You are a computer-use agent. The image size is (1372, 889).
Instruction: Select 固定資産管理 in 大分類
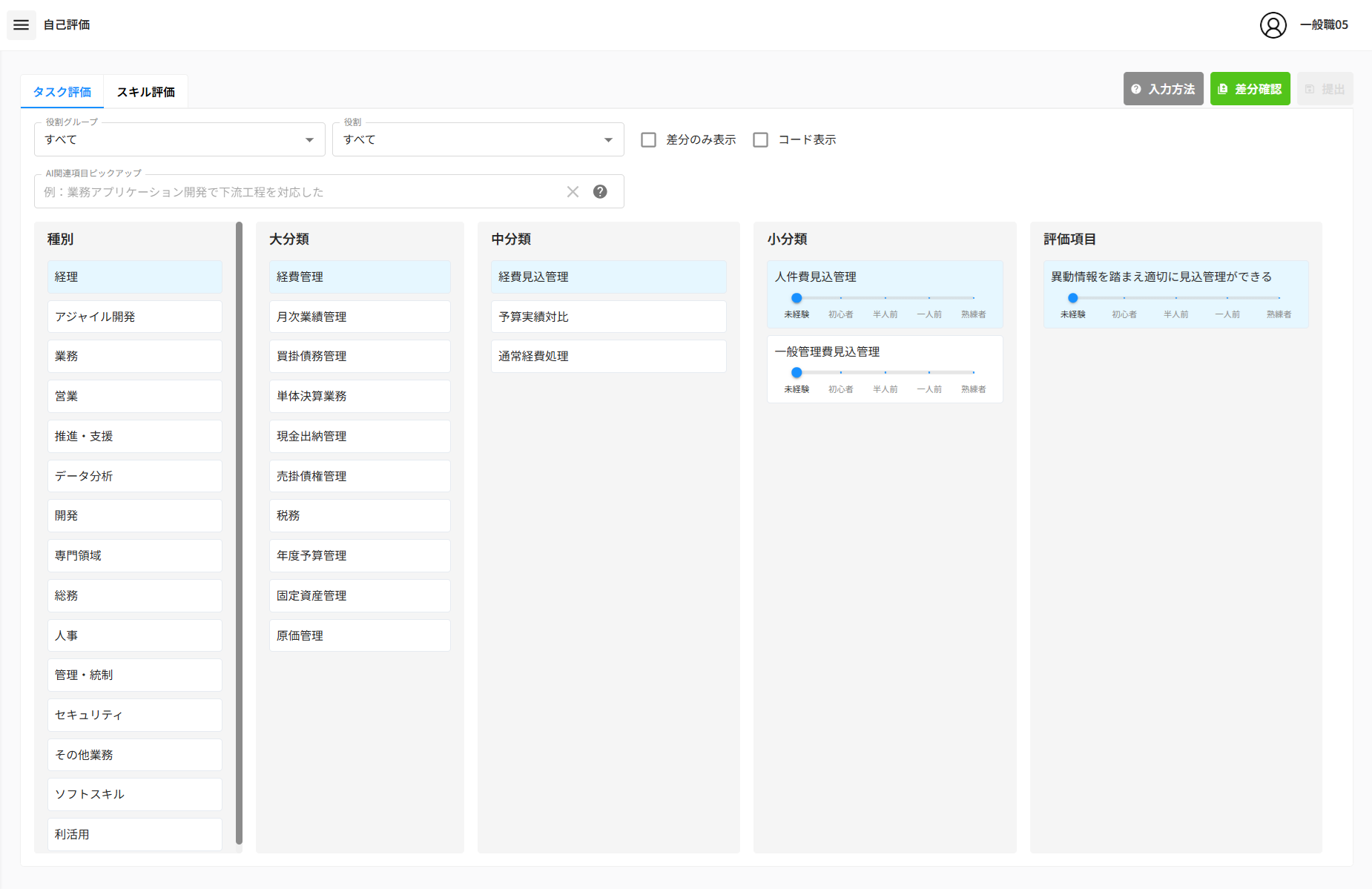(x=360, y=595)
